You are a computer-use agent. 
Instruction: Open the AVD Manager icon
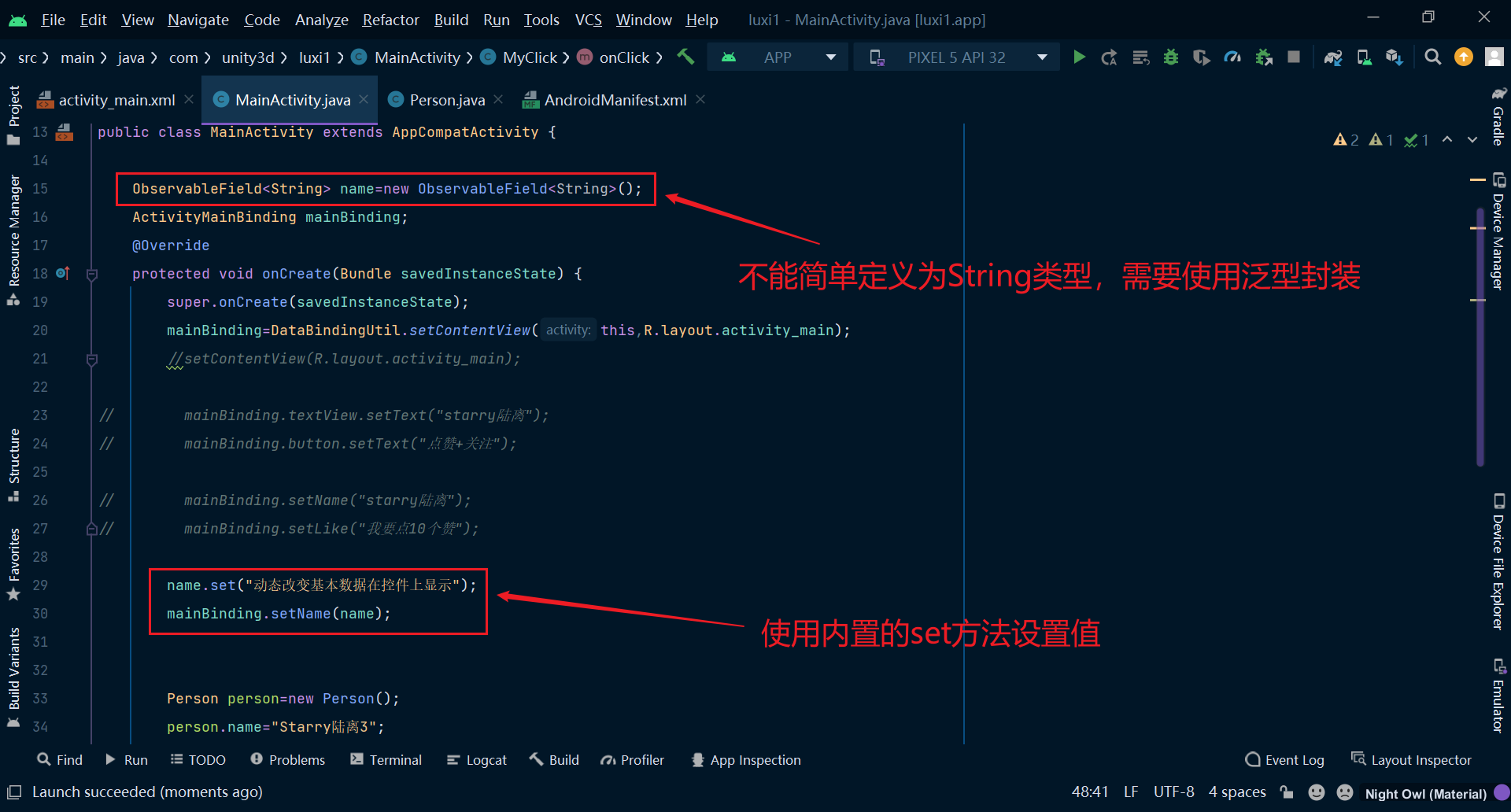point(1364,57)
